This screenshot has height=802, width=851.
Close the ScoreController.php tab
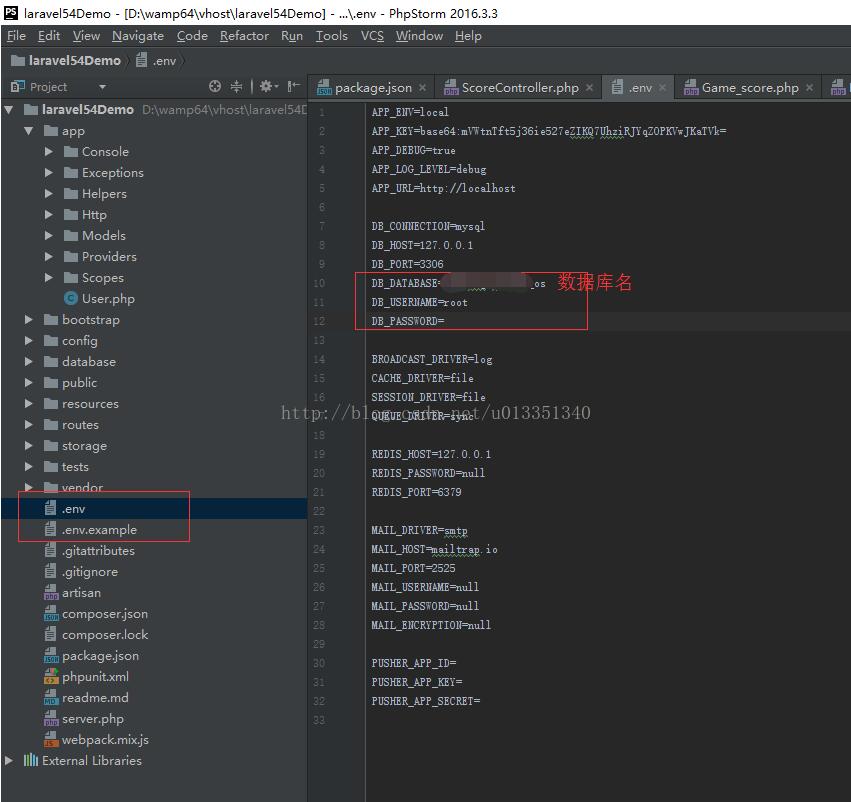tap(589, 88)
